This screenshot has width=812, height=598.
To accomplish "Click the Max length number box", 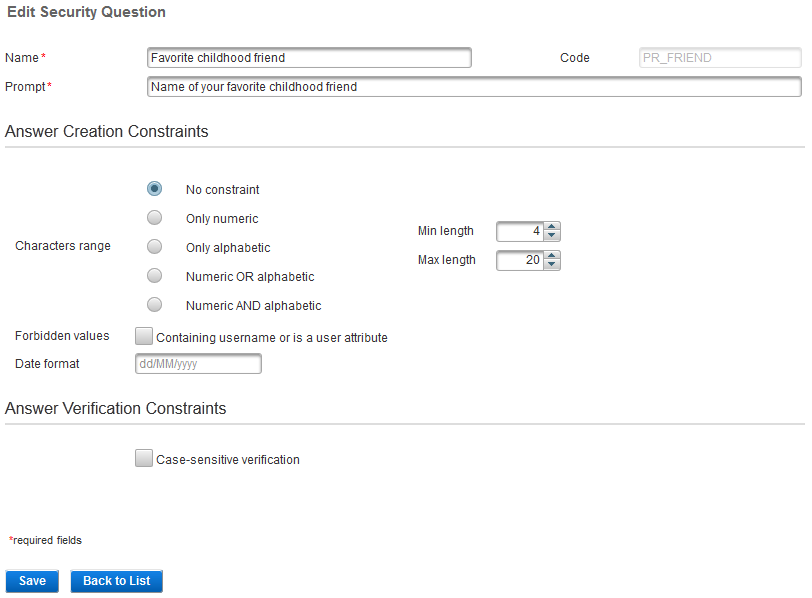I will (x=520, y=260).
